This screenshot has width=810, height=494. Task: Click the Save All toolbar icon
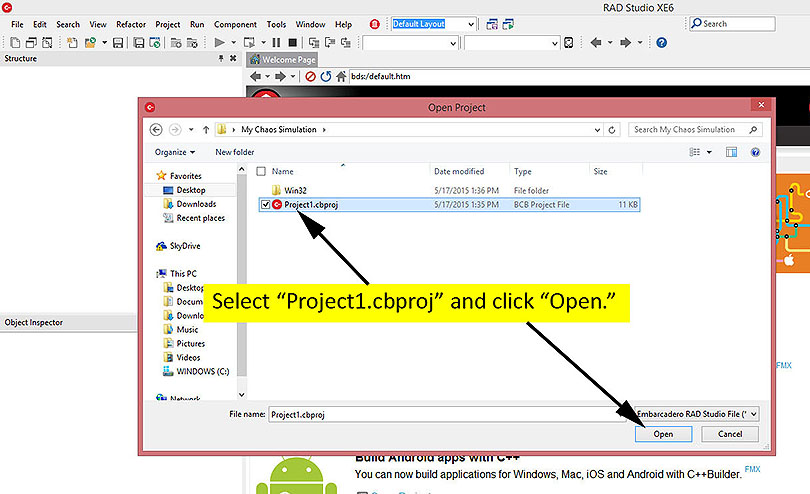click(x=138, y=43)
